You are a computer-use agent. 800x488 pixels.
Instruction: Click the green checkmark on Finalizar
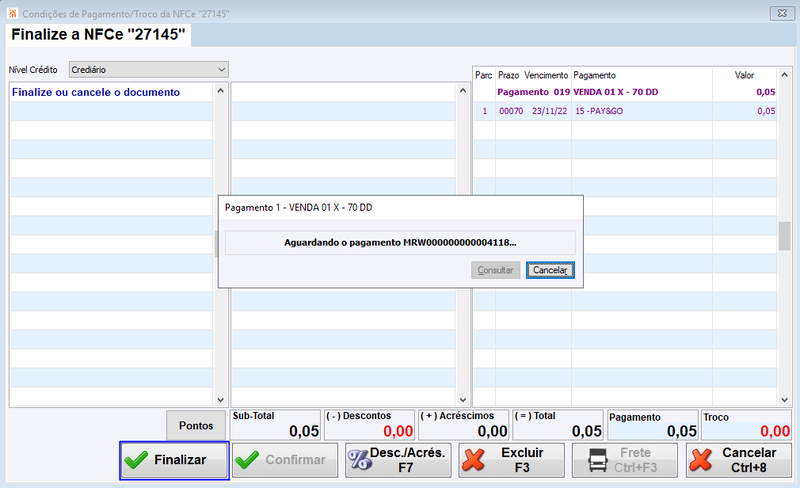click(x=136, y=460)
